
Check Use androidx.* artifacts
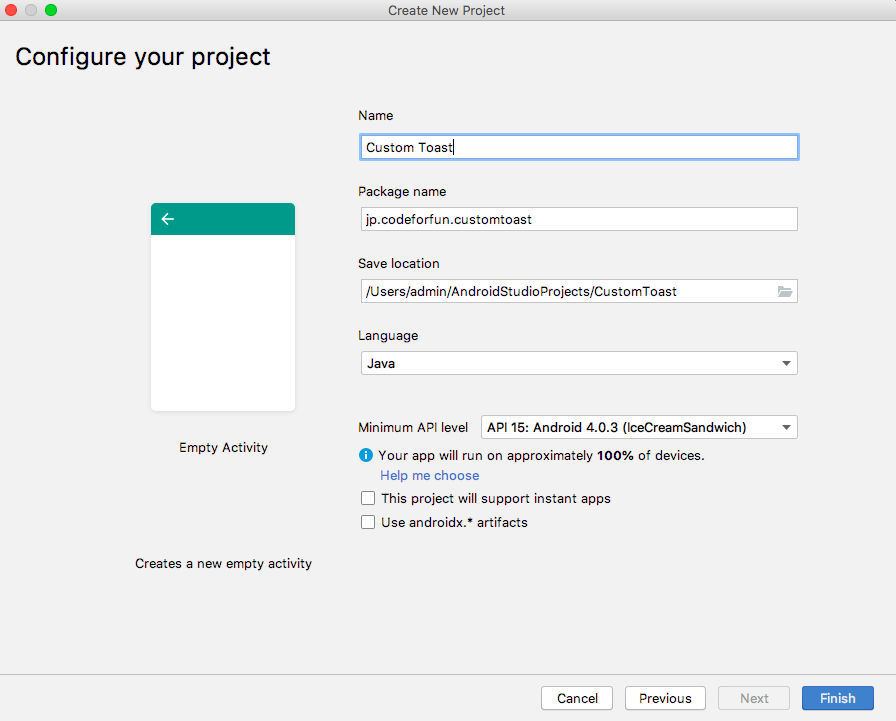click(x=368, y=522)
